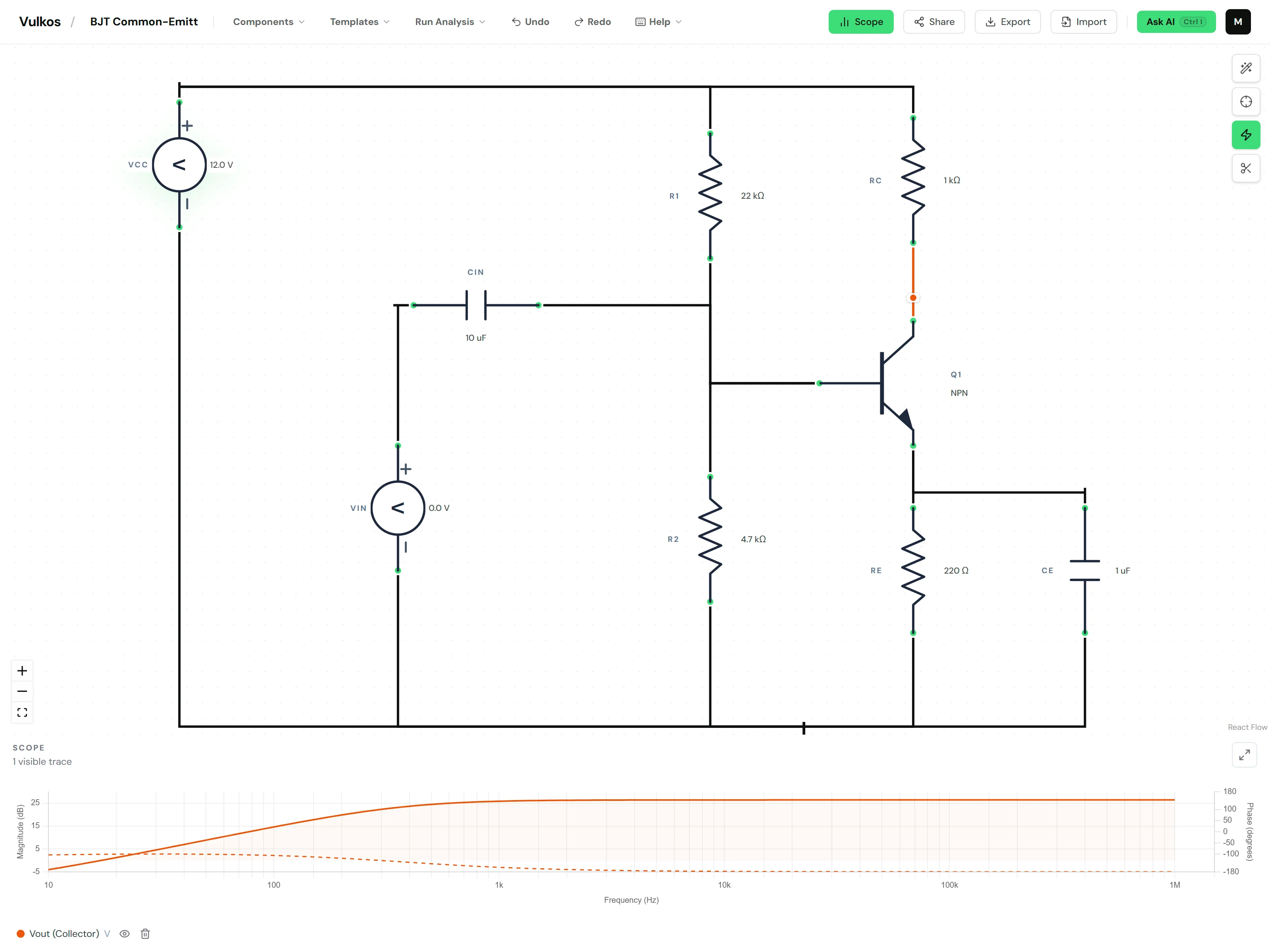
Task: Zoom out of the schematic canvas
Action: pyautogui.click(x=22, y=691)
